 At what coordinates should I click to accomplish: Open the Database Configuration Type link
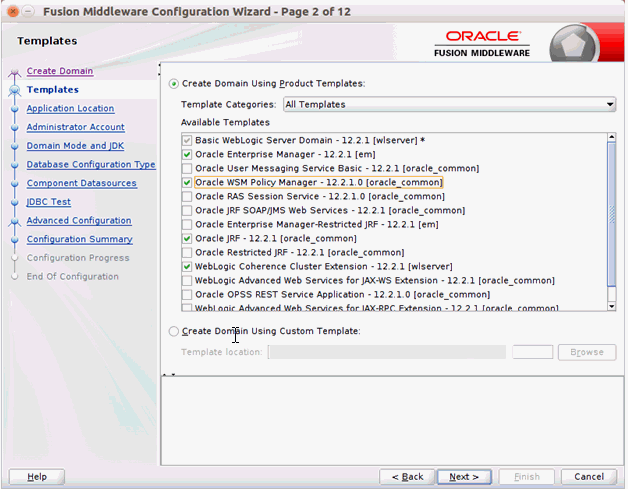(91, 165)
